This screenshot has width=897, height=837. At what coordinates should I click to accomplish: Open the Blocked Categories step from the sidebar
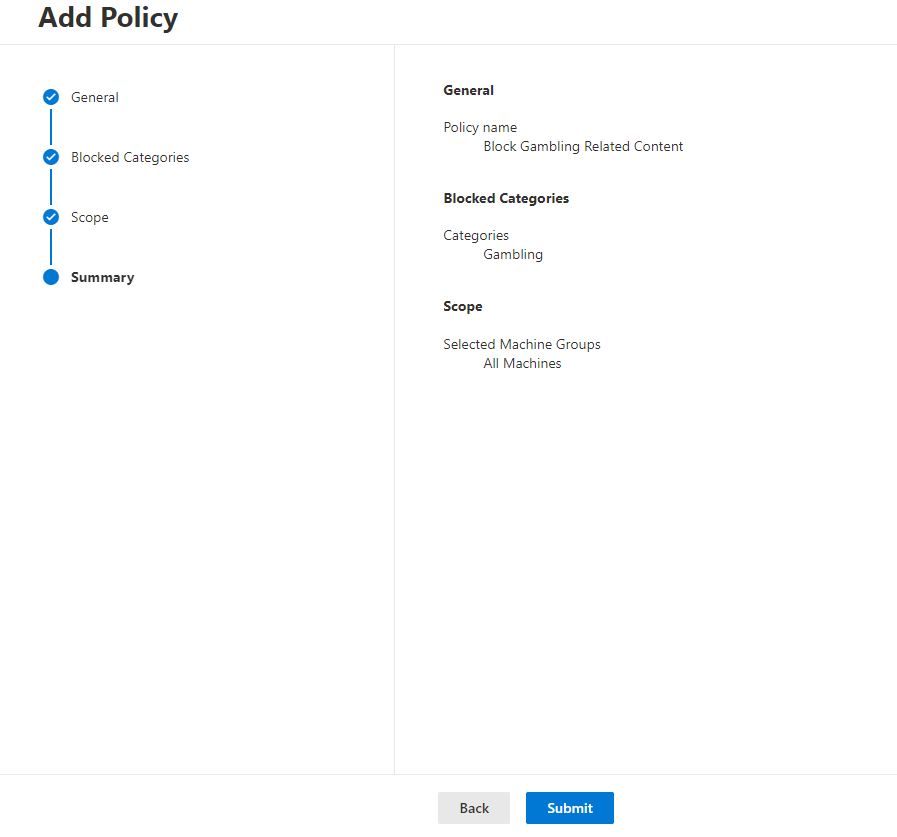pyautogui.click(x=130, y=157)
